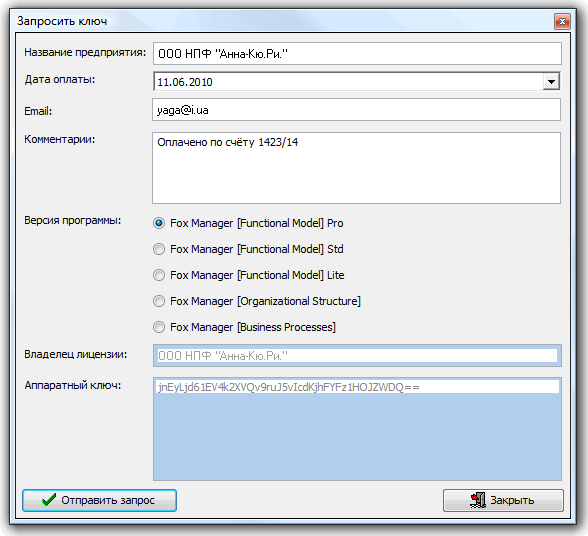
Task: Focus the Email field with yaga@i.ua
Action: click(x=357, y=110)
